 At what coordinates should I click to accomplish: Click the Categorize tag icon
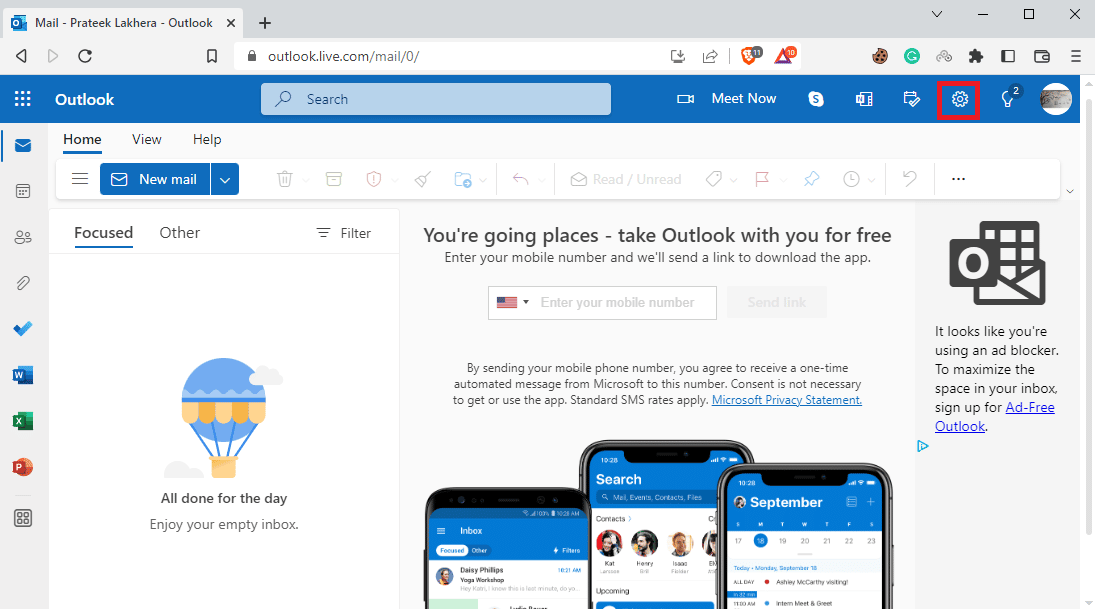(714, 179)
